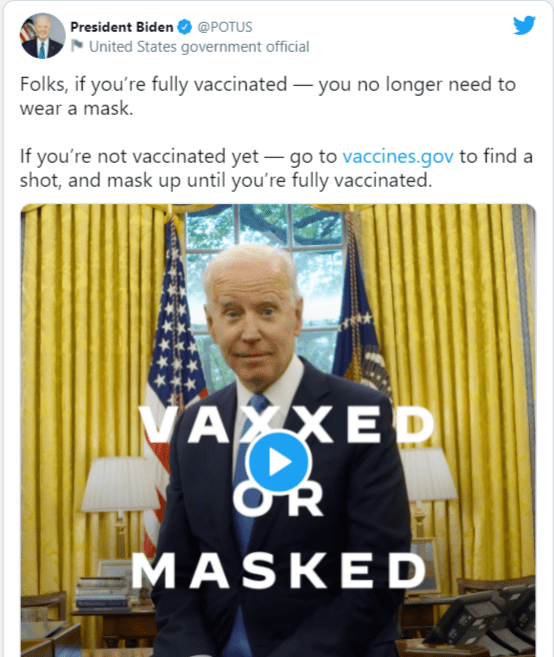
Task: Click the stack of books in video
Action: [x=104, y=593]
